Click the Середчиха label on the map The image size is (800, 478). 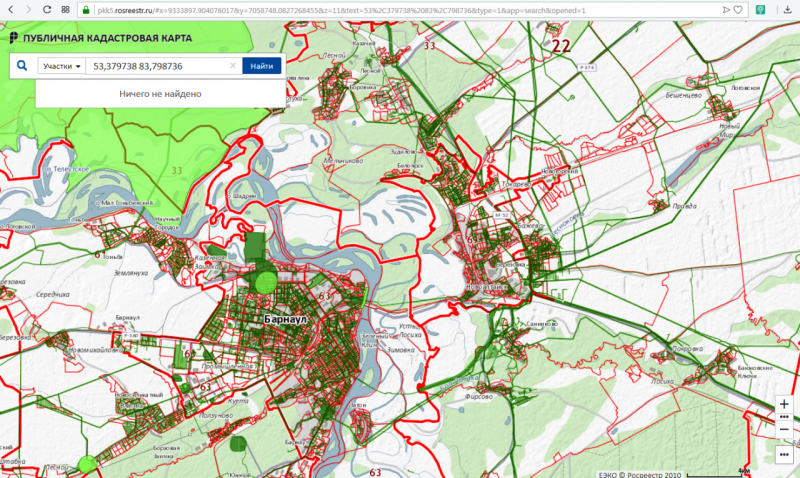click(53, 294)
